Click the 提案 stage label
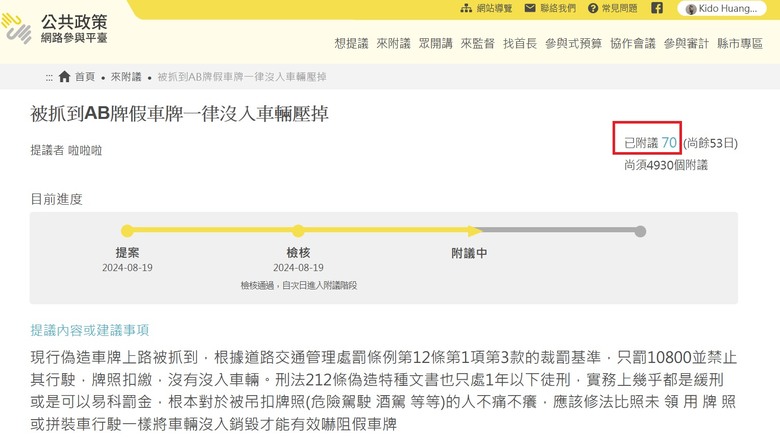Viewport: 780px width, 439px height. (127, 253)
